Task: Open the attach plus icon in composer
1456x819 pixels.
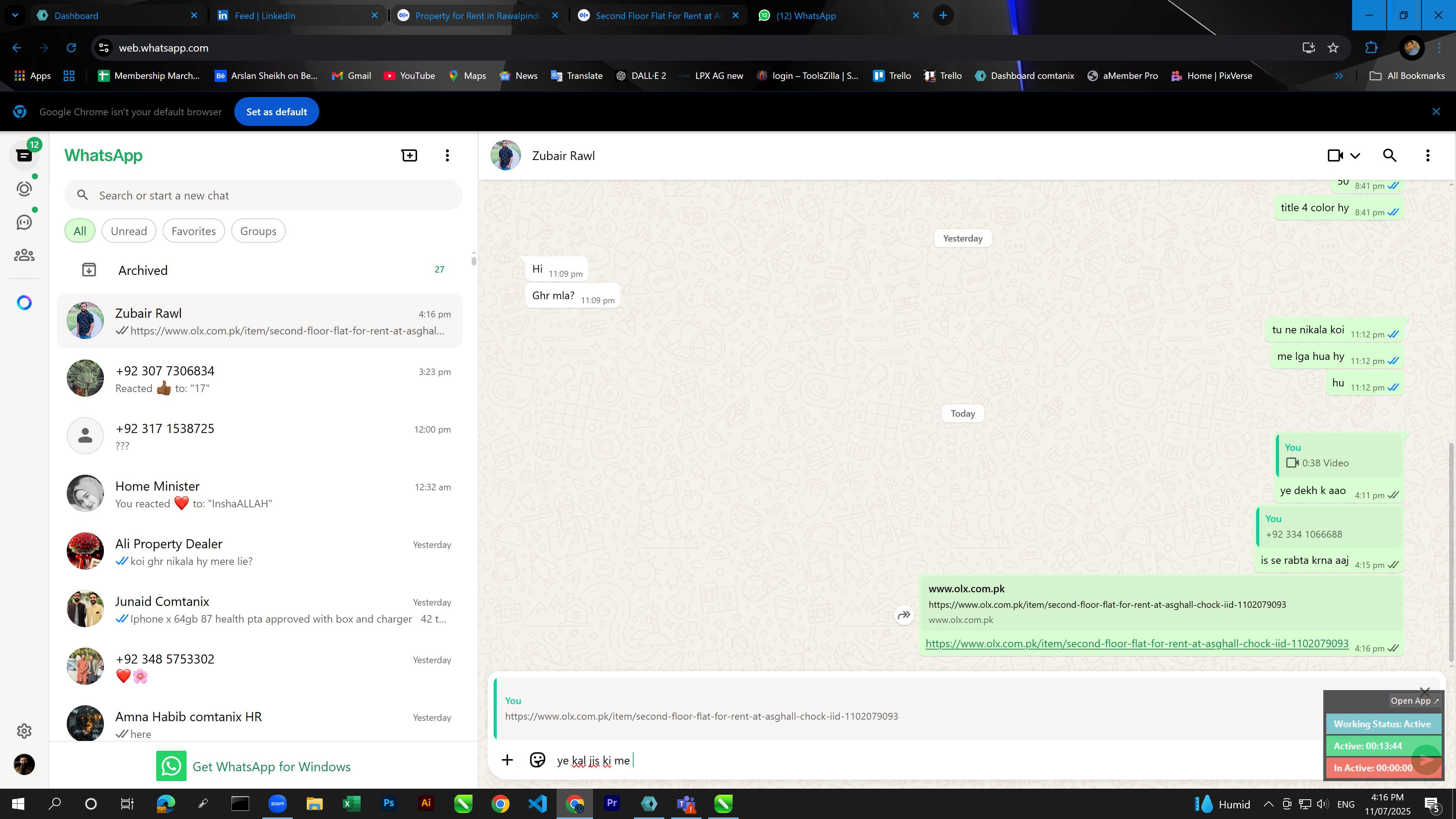Action: click(507, 760)
